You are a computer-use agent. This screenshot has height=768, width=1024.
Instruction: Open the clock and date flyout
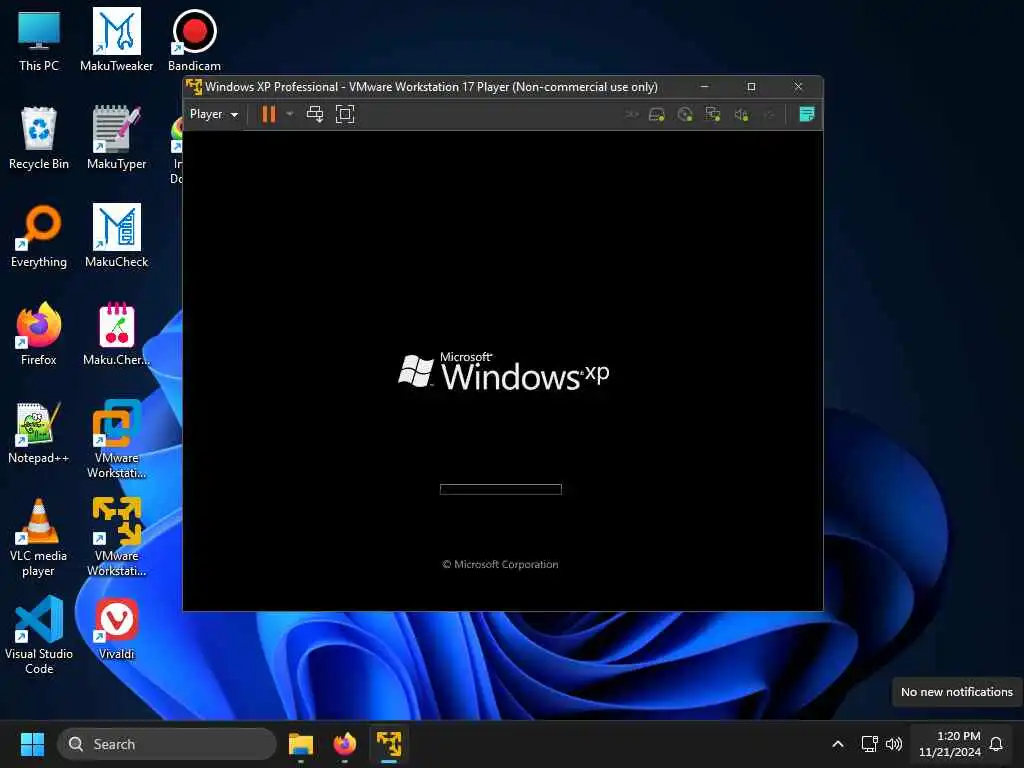pos(950,744)
